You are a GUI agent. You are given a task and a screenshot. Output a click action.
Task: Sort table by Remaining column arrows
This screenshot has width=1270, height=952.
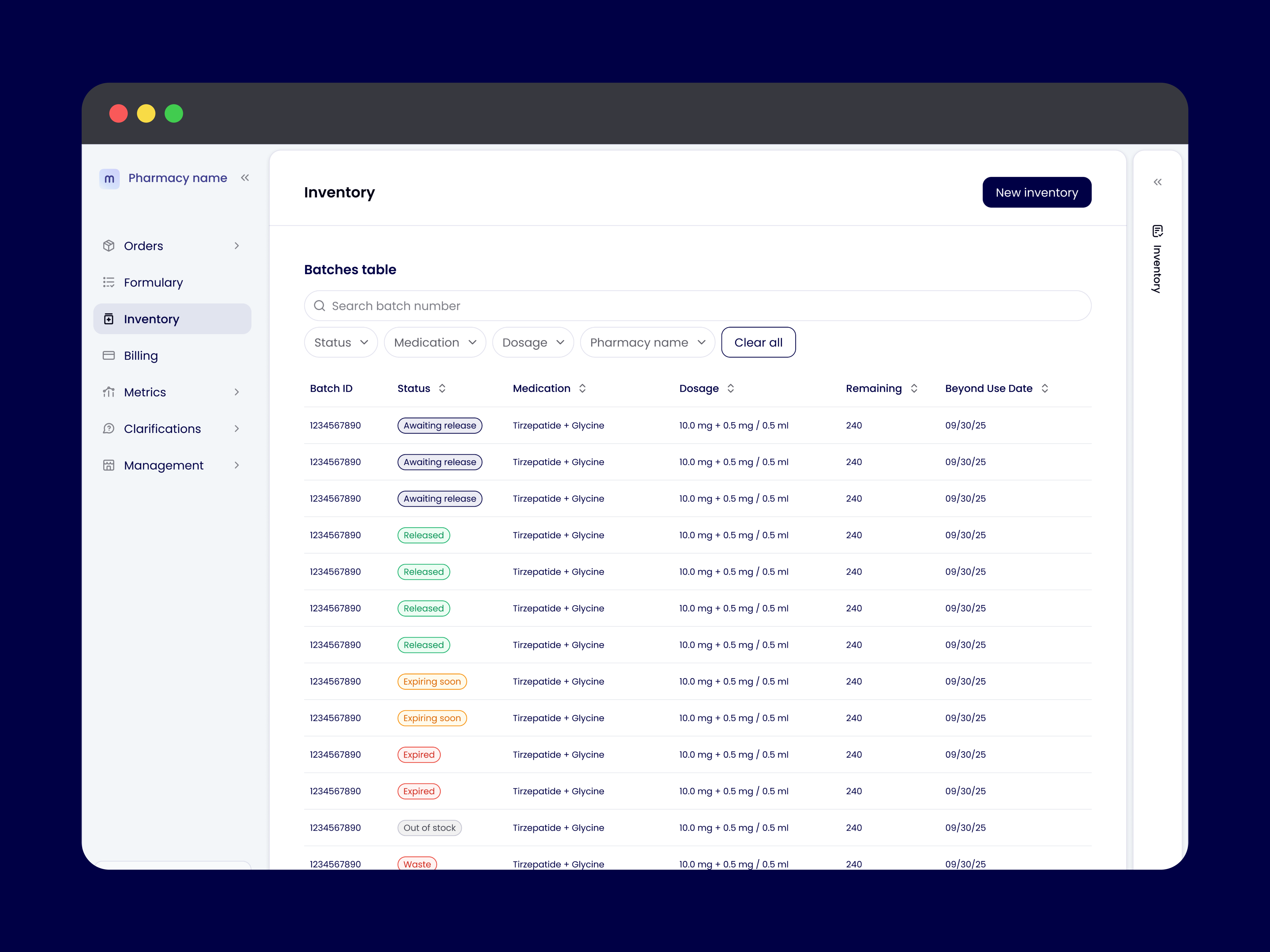(x=914, y=389)
